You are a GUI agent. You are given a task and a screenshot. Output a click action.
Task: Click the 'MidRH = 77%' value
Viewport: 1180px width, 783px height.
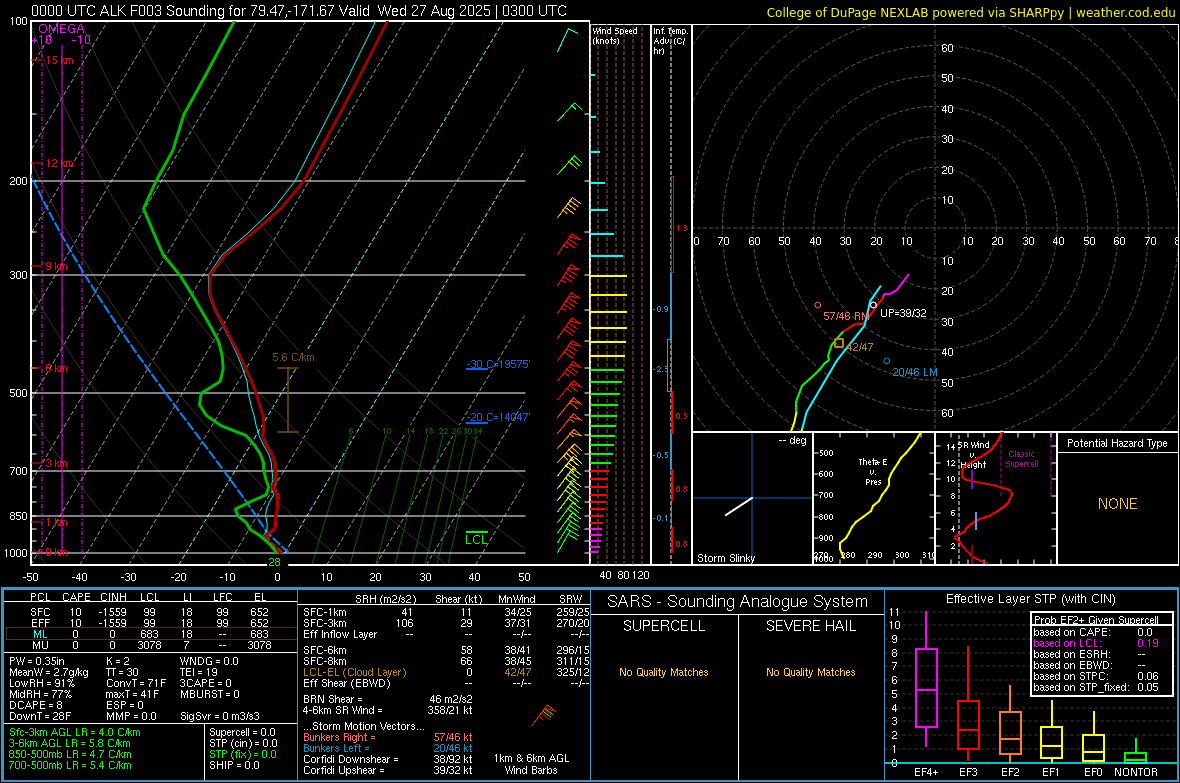[41, 694]
